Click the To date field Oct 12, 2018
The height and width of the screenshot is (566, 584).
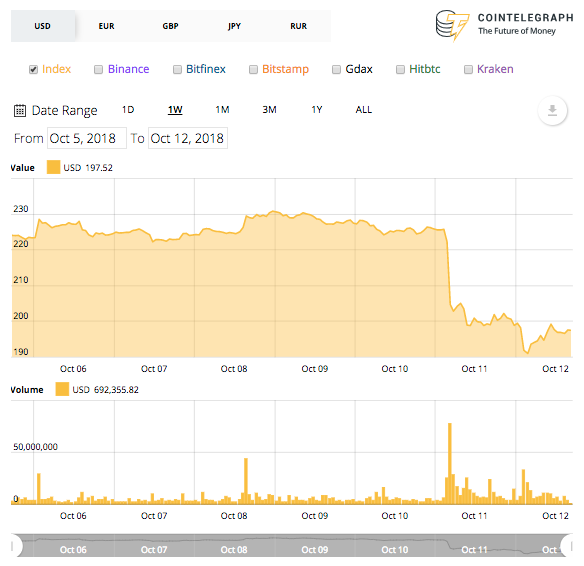(188, 138)
